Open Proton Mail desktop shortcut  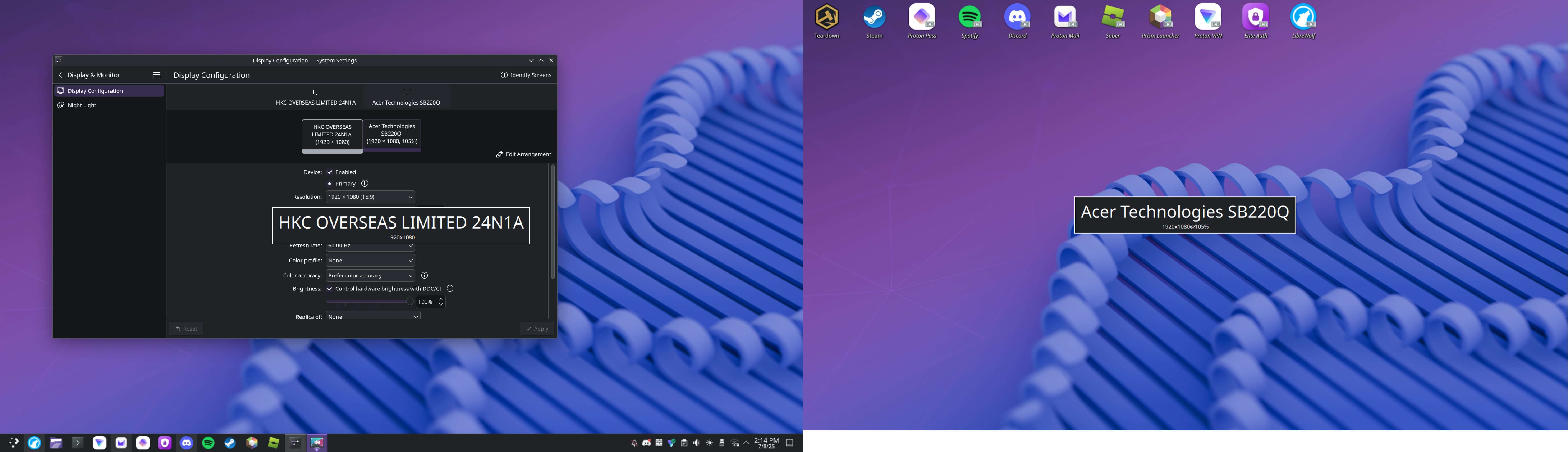point(1065,21)
